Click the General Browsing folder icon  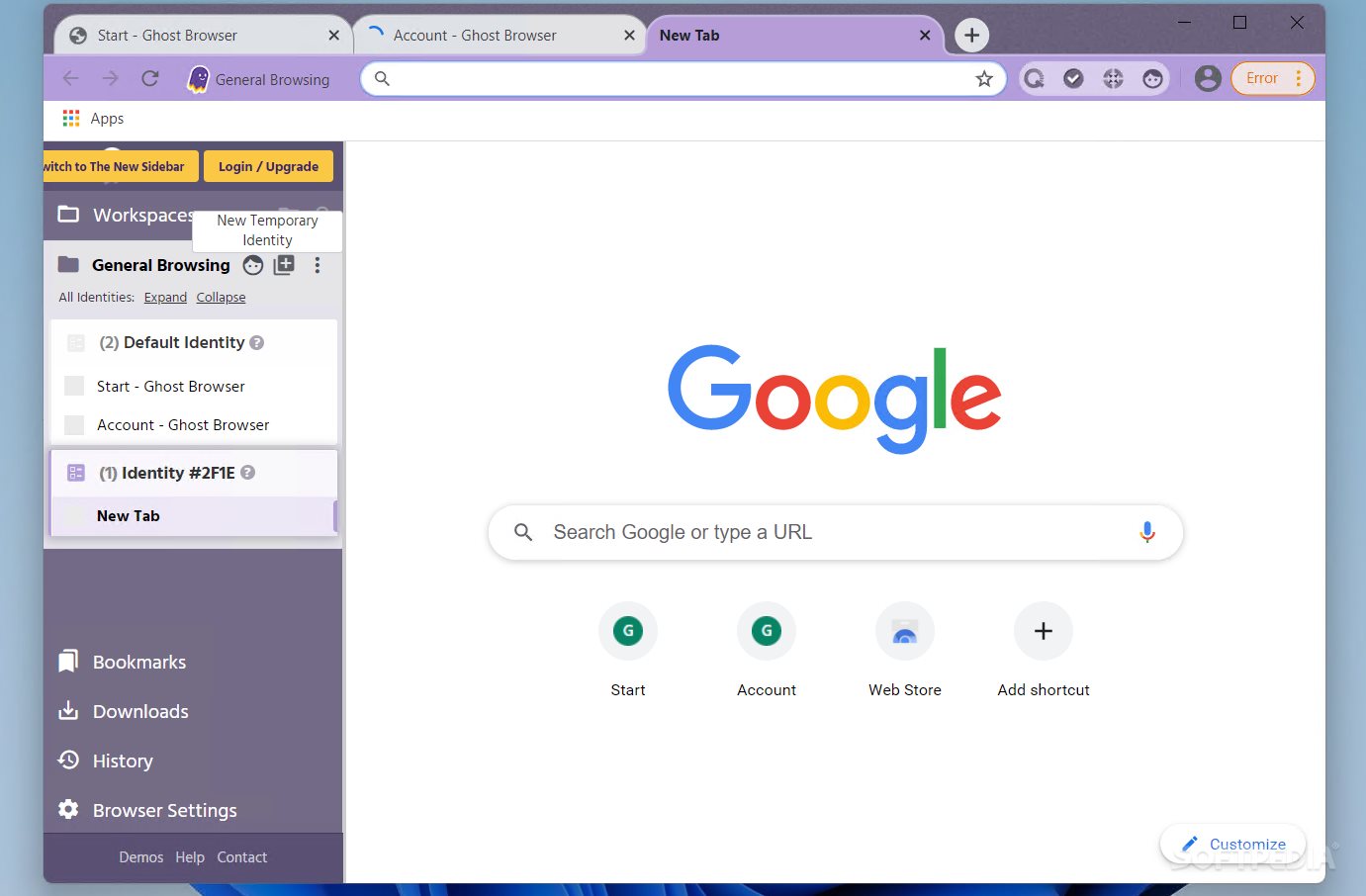click(x=68, y=264)
